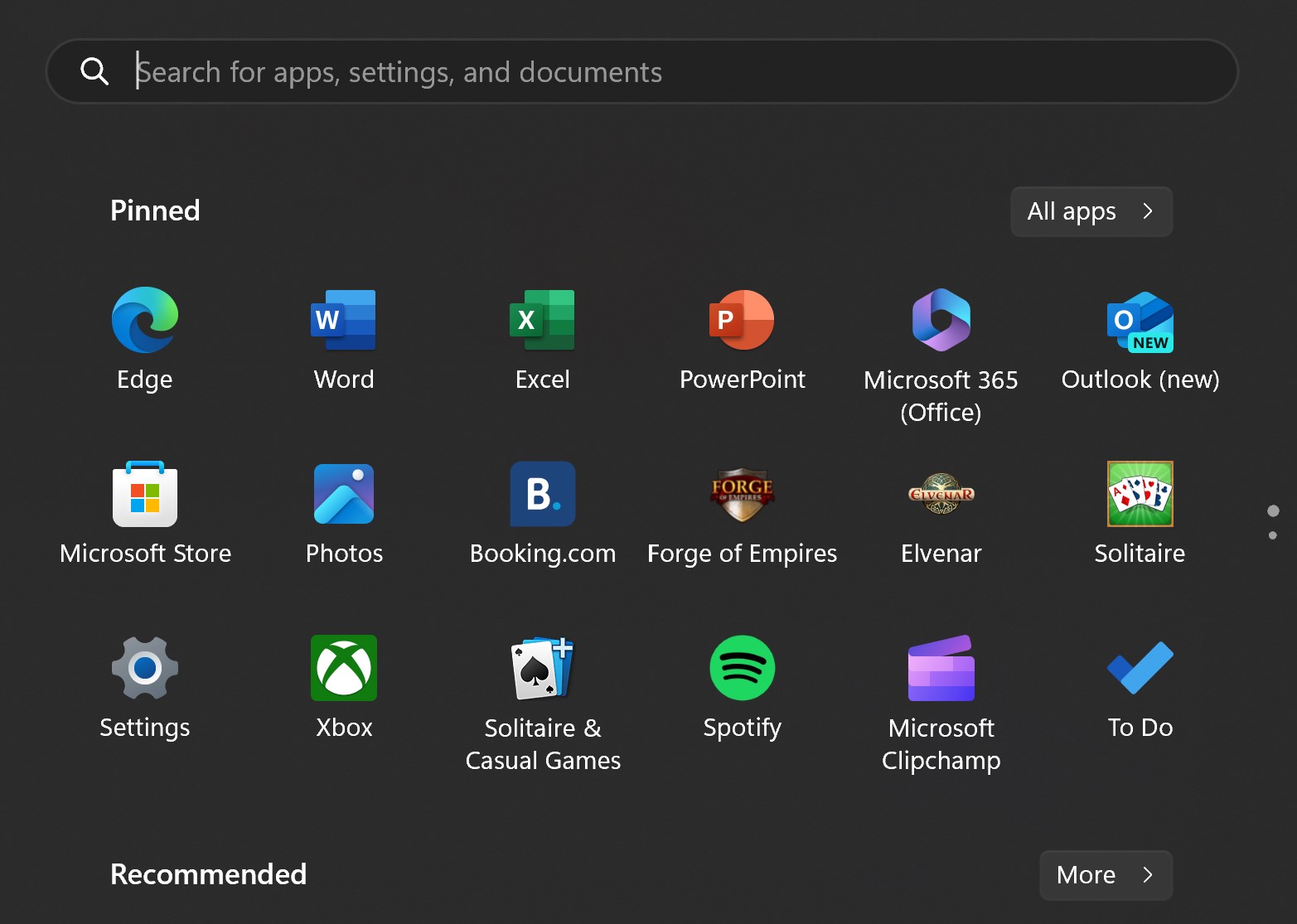Click the magnifying glass search icon
This screenshot has width=1297, height=924.
[x=94, y=71]
